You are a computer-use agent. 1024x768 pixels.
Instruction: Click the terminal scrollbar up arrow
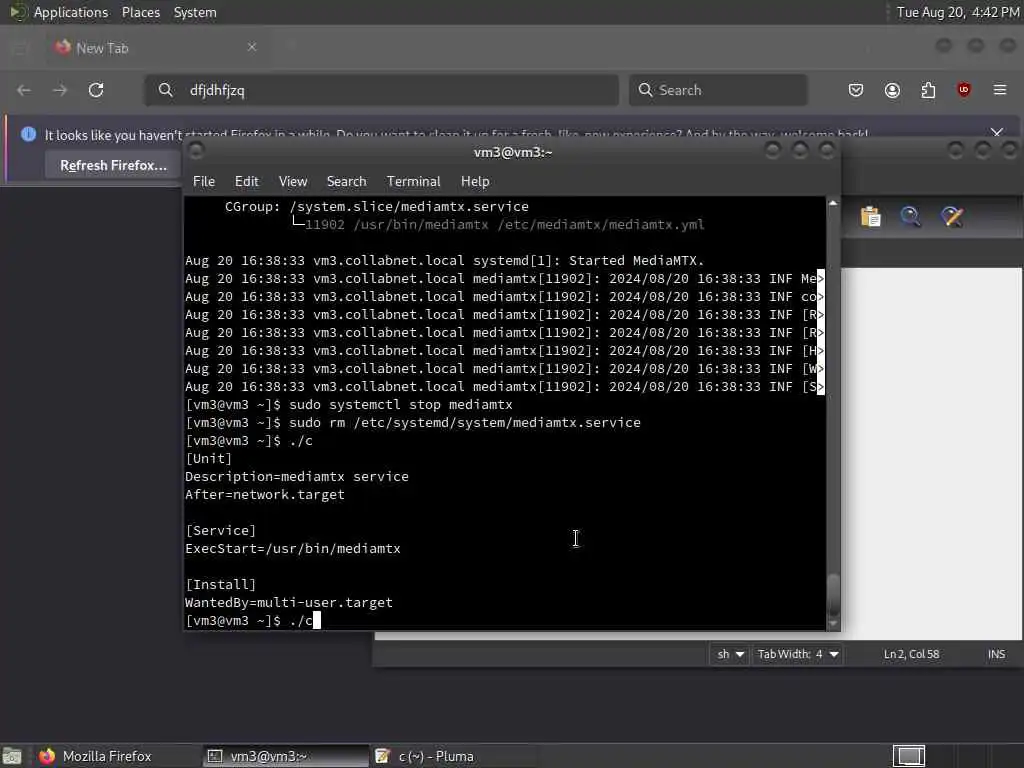coord(833,203)
